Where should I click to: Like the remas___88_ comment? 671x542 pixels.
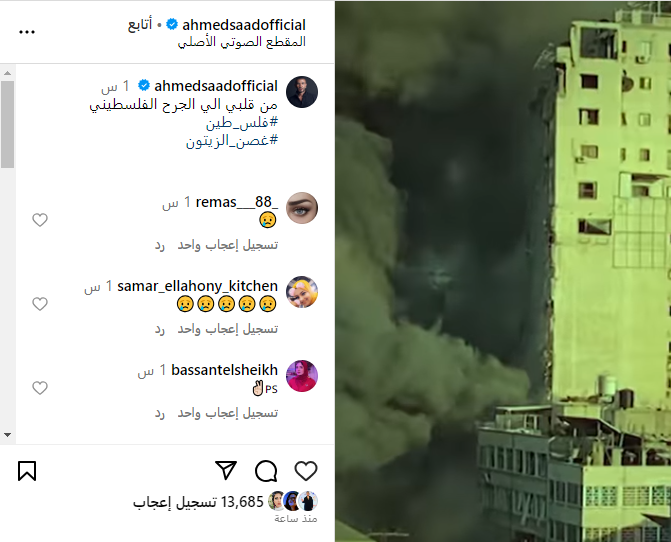click(40, 220)
